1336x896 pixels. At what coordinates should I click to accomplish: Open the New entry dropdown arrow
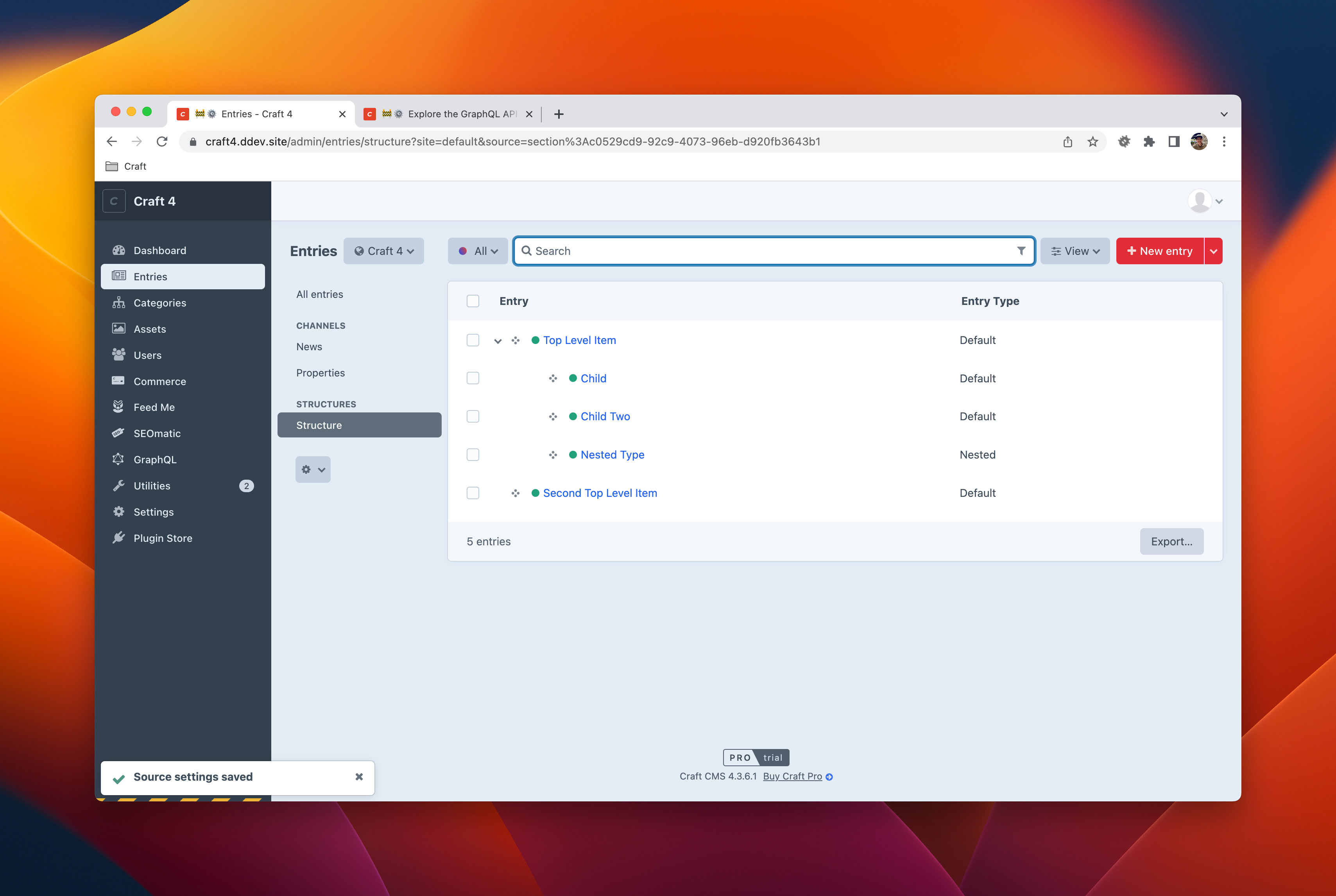click(1214, 251)
